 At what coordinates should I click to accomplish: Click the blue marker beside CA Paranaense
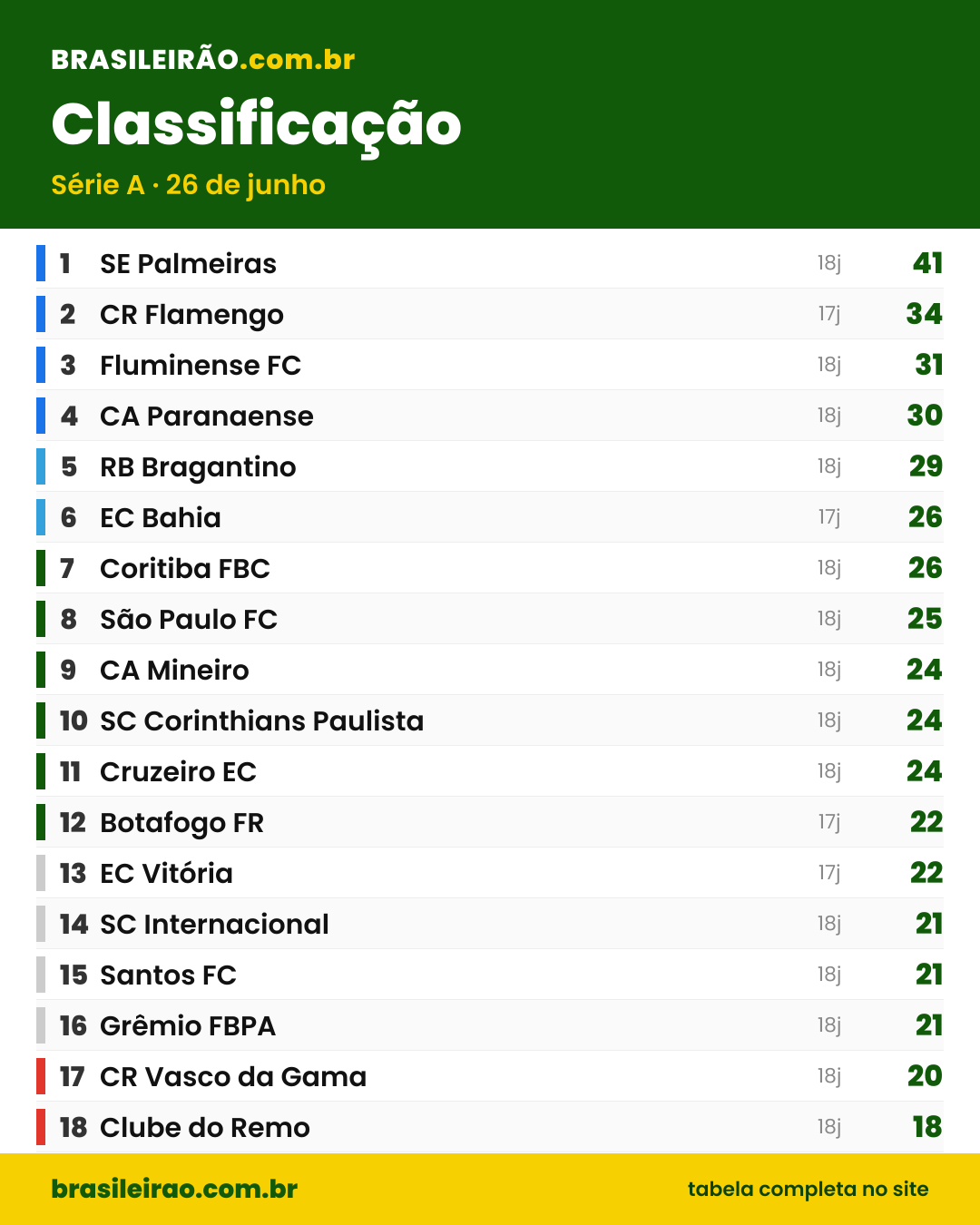point(41,416)
